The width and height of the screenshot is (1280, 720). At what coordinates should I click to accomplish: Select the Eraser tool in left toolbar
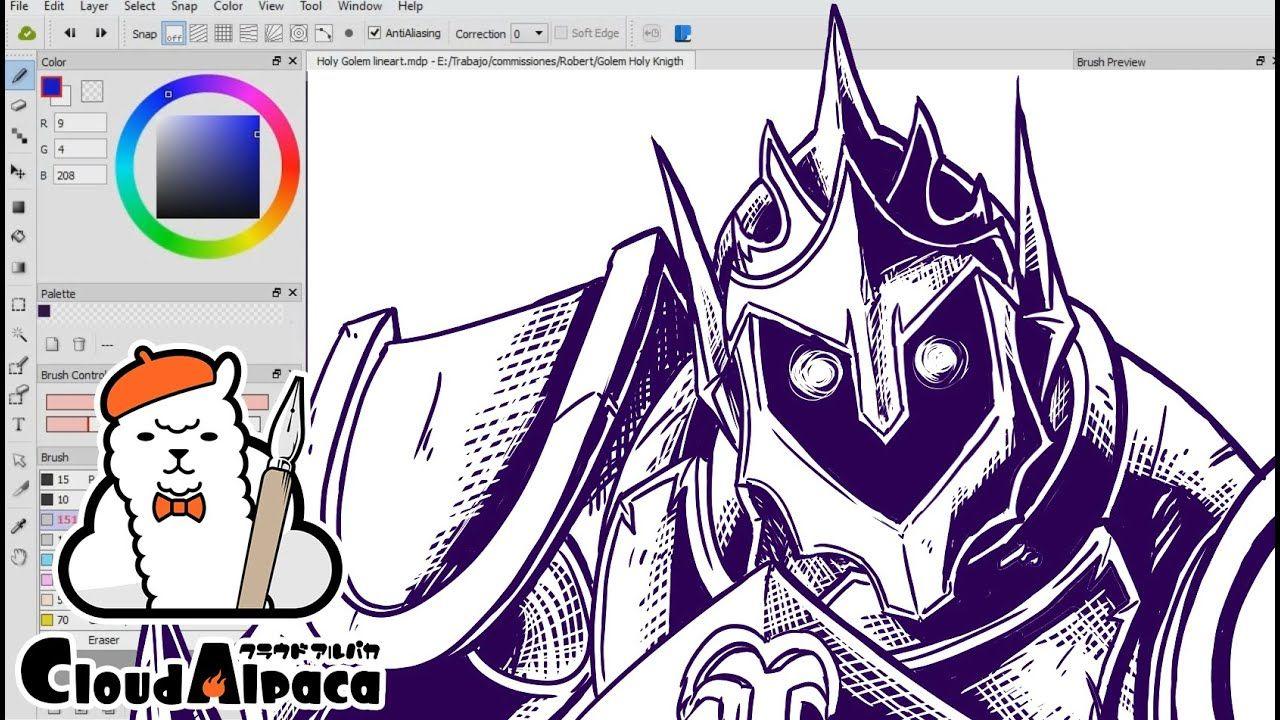18,106
